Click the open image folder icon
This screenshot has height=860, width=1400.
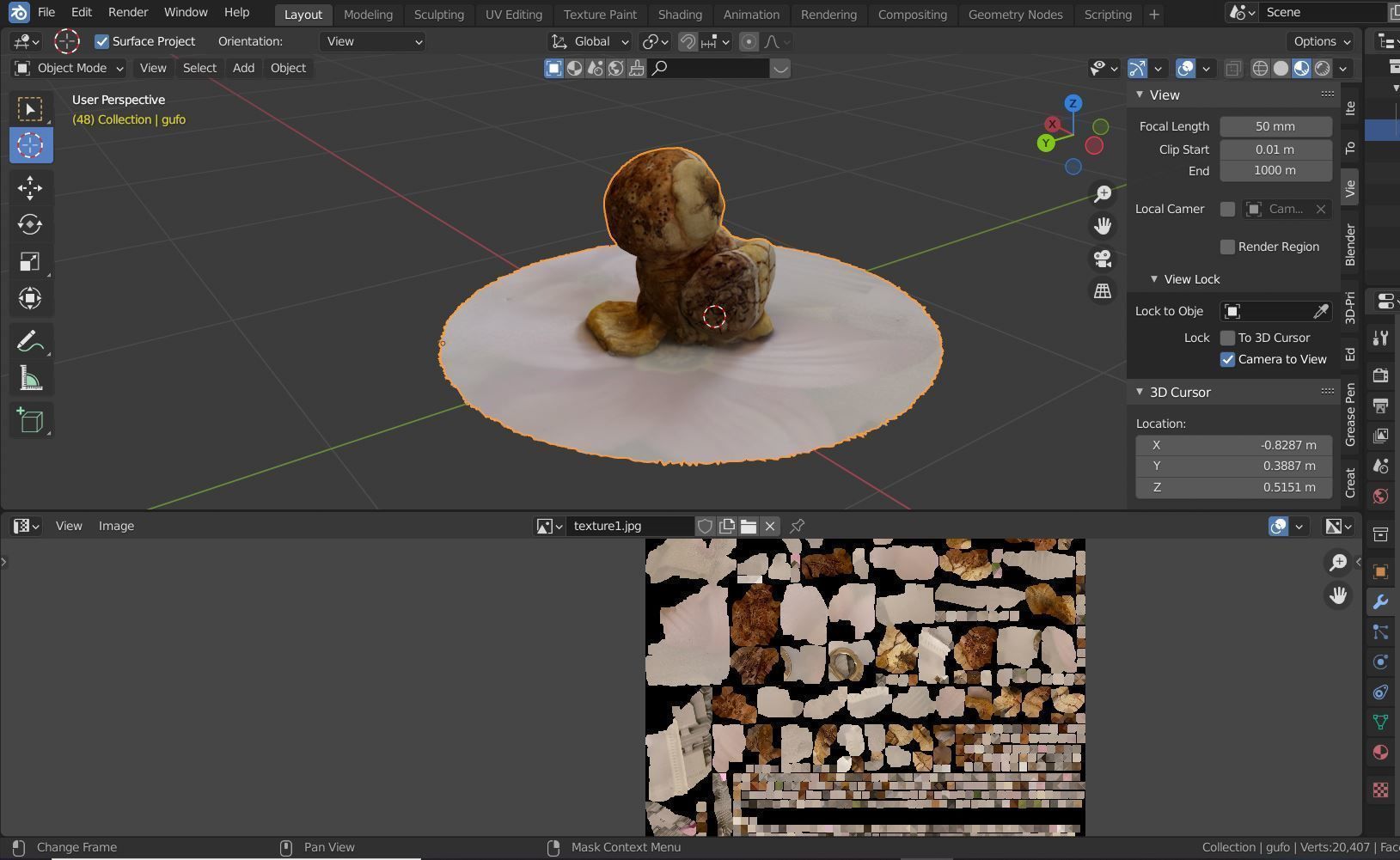749,526
